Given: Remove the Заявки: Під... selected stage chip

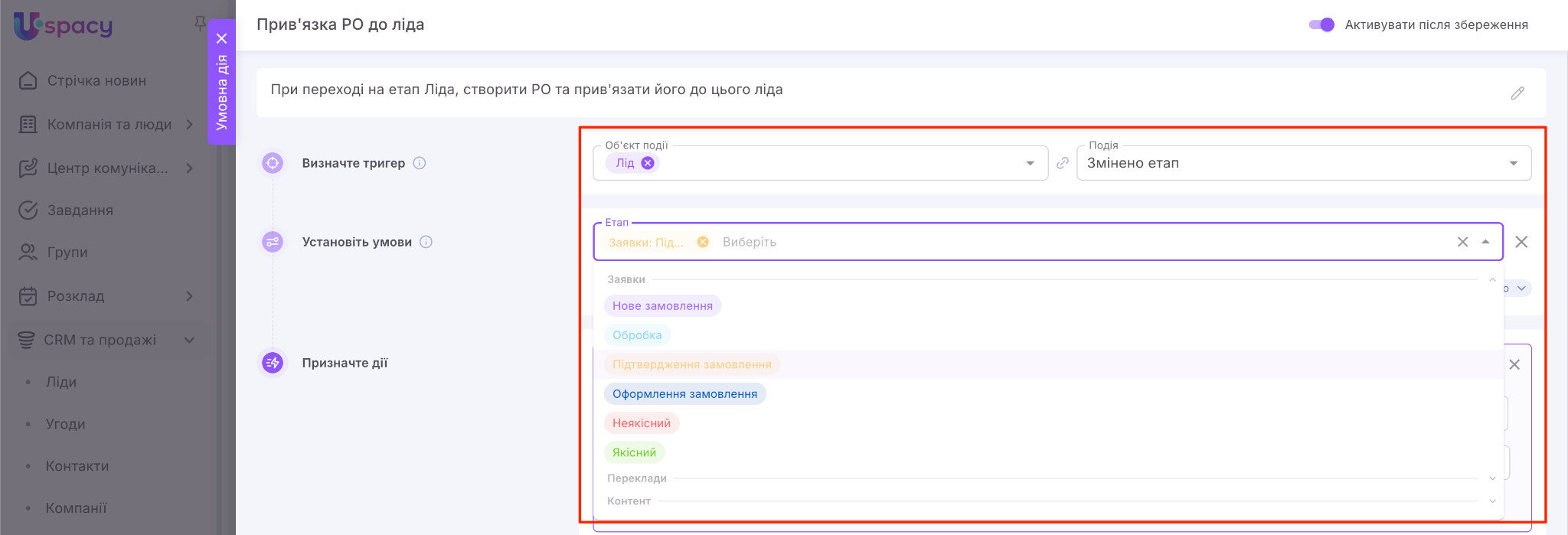Looking at the screenshot, I should point(703,242).
